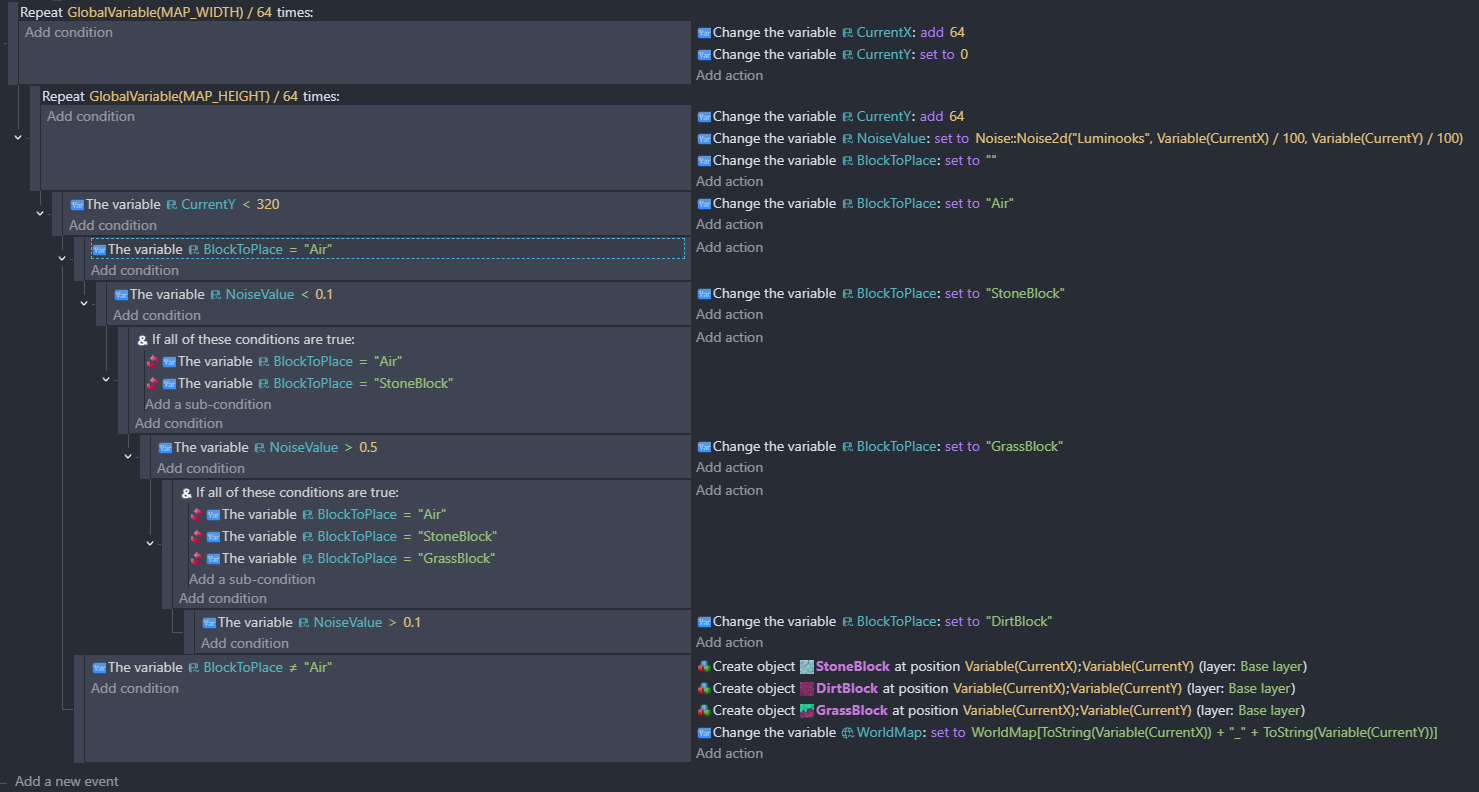Screen dimensions: 1479x792
Task: Click "Add a new event" at the bottom
Action: point(66,781)
